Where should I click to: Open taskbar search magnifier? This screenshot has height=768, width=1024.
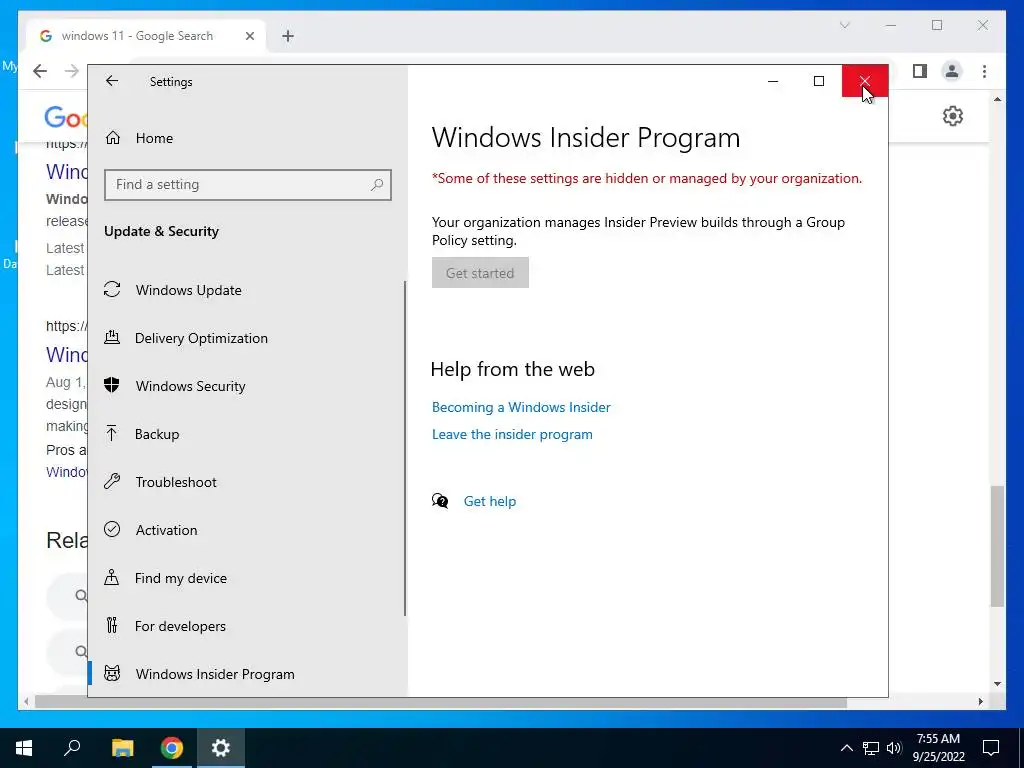coord(72,748)
